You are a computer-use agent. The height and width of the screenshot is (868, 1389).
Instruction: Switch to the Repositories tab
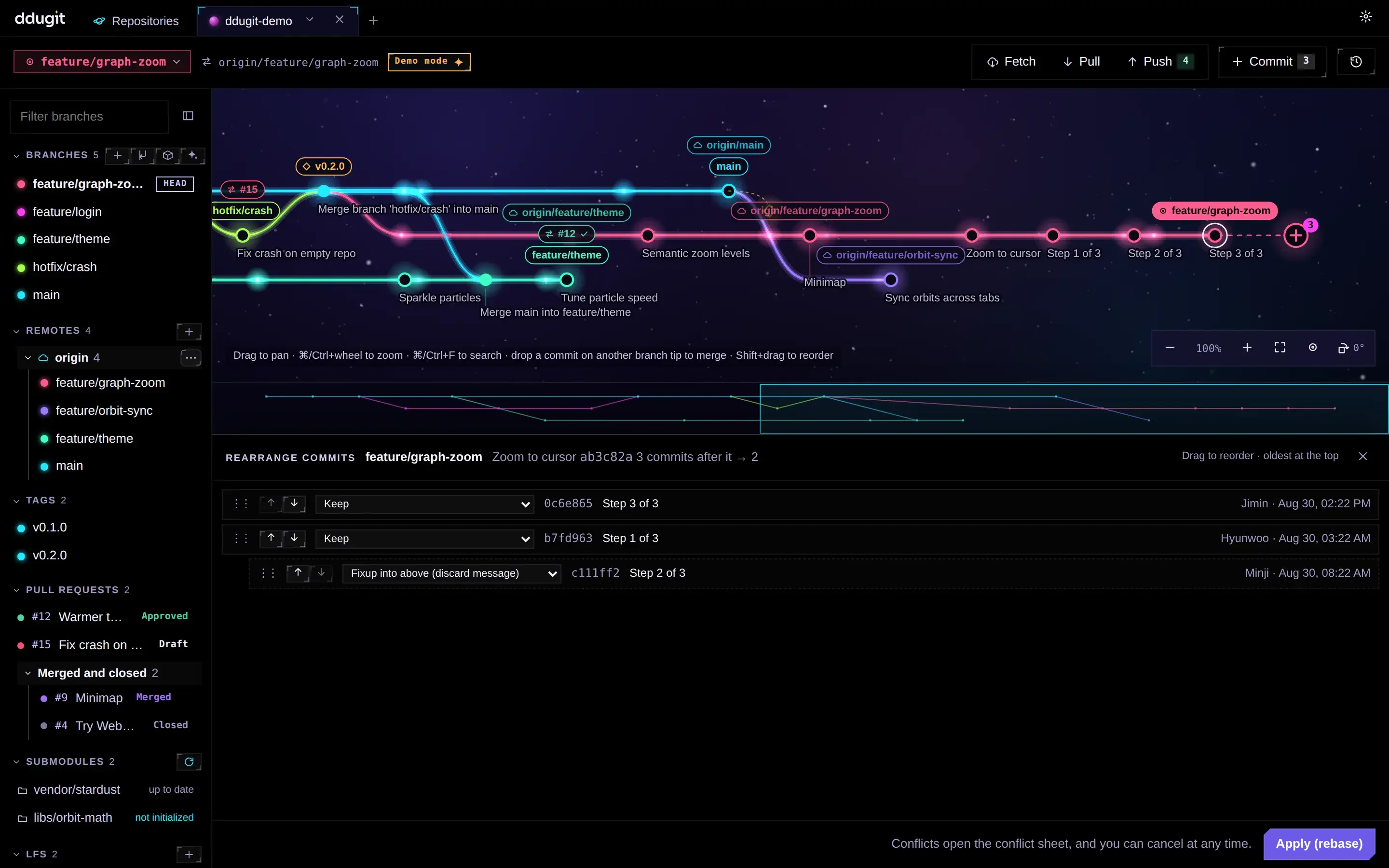point(136,21)
